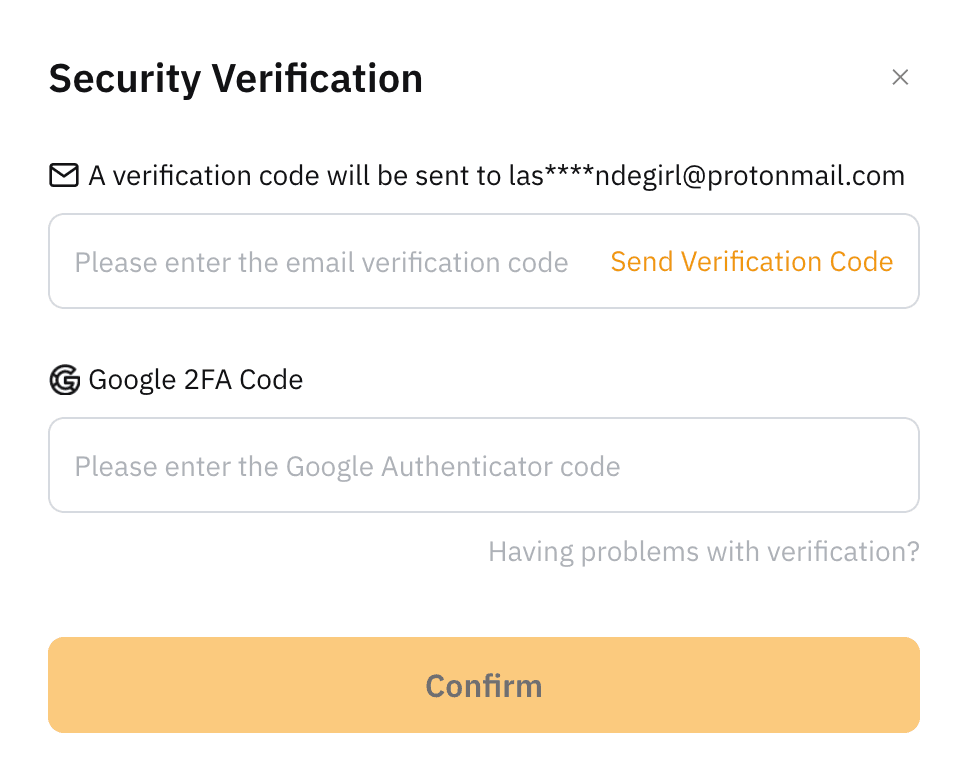Viewport: 970px width, 778px height.
Task: Click the Google Authenticator placeholder text
Action: 347,467
